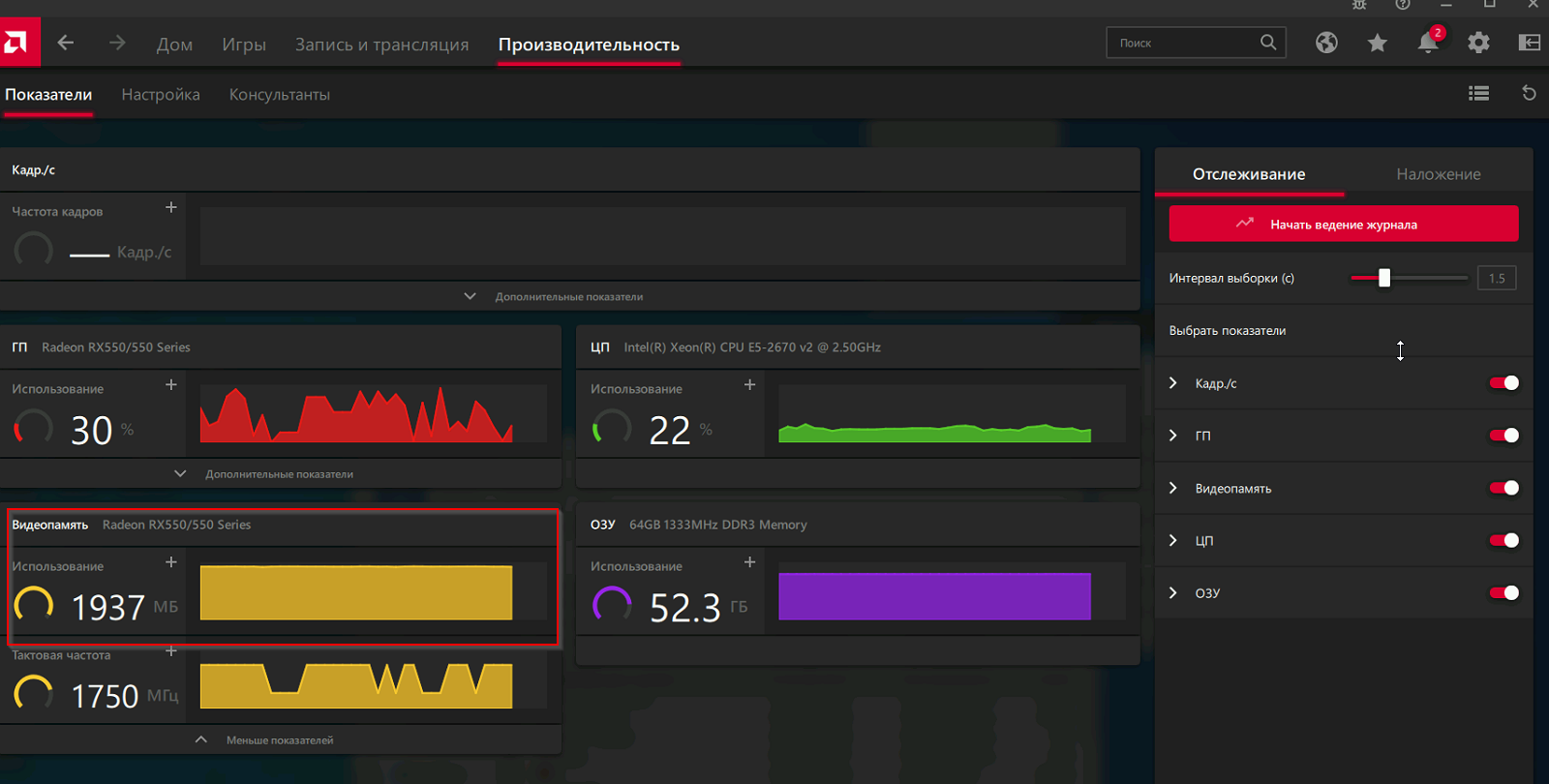Expand ОЗУ metrics chevron in sidebar
The height and width of the screenshot is (784, 1549).
(x=1173, y=592)
